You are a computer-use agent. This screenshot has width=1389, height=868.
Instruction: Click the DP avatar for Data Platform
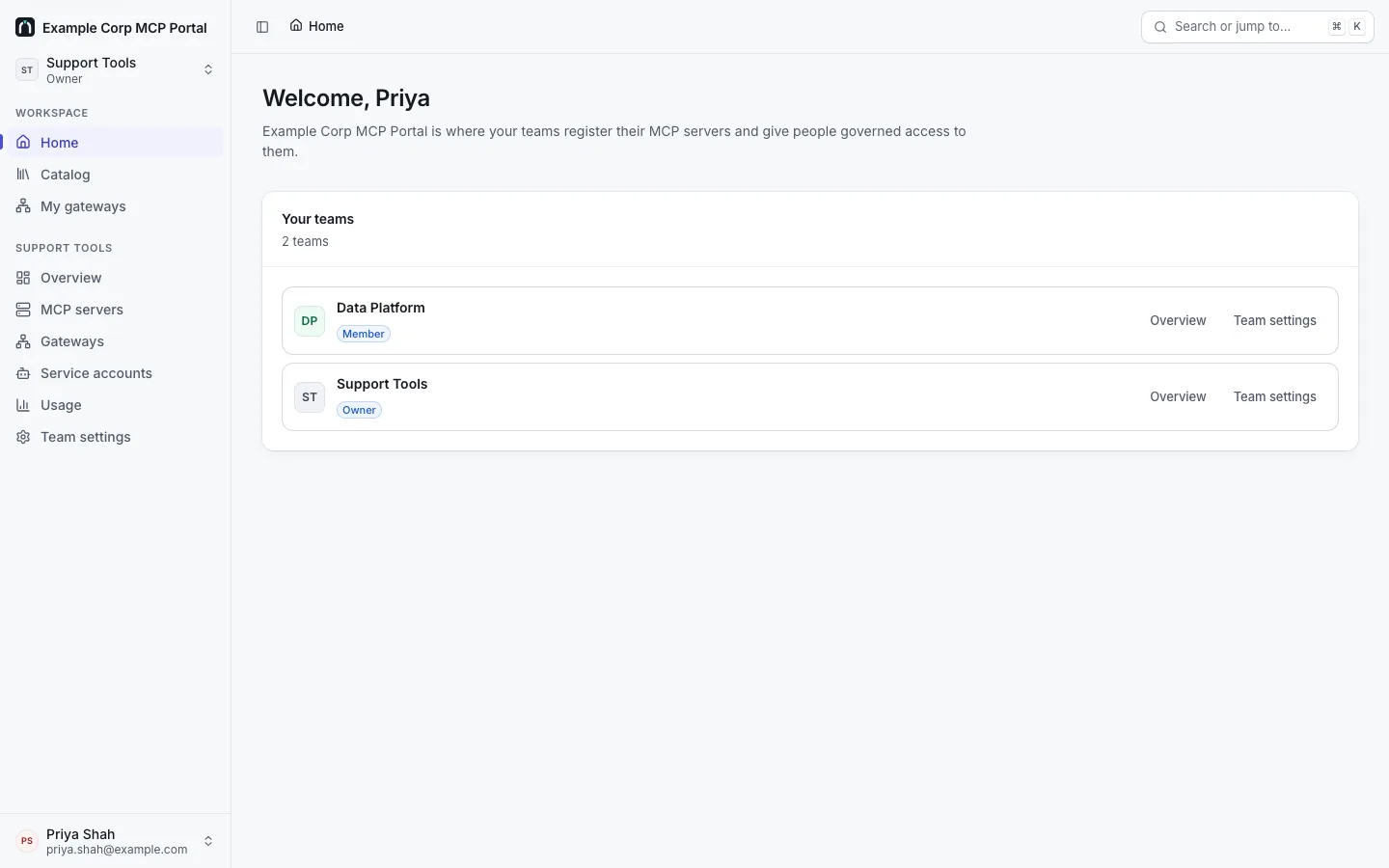(310, 320)
